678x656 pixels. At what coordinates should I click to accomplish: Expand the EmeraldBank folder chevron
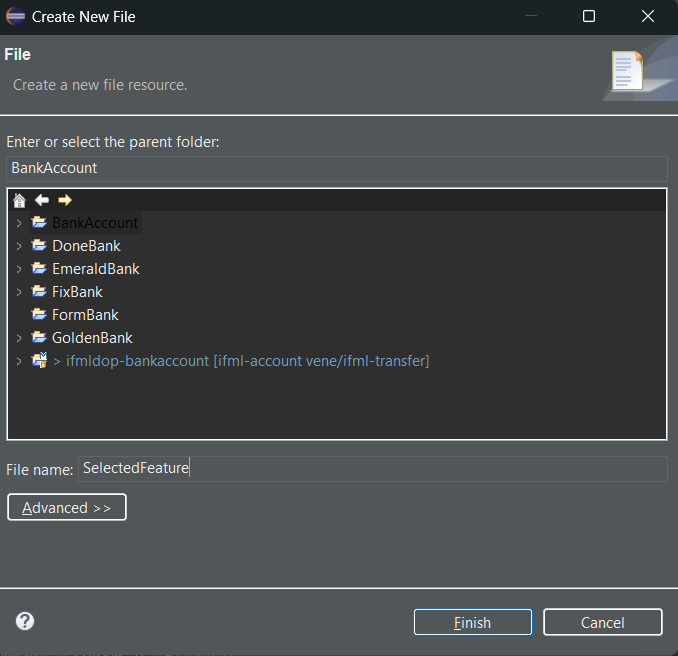coord(19,269)
